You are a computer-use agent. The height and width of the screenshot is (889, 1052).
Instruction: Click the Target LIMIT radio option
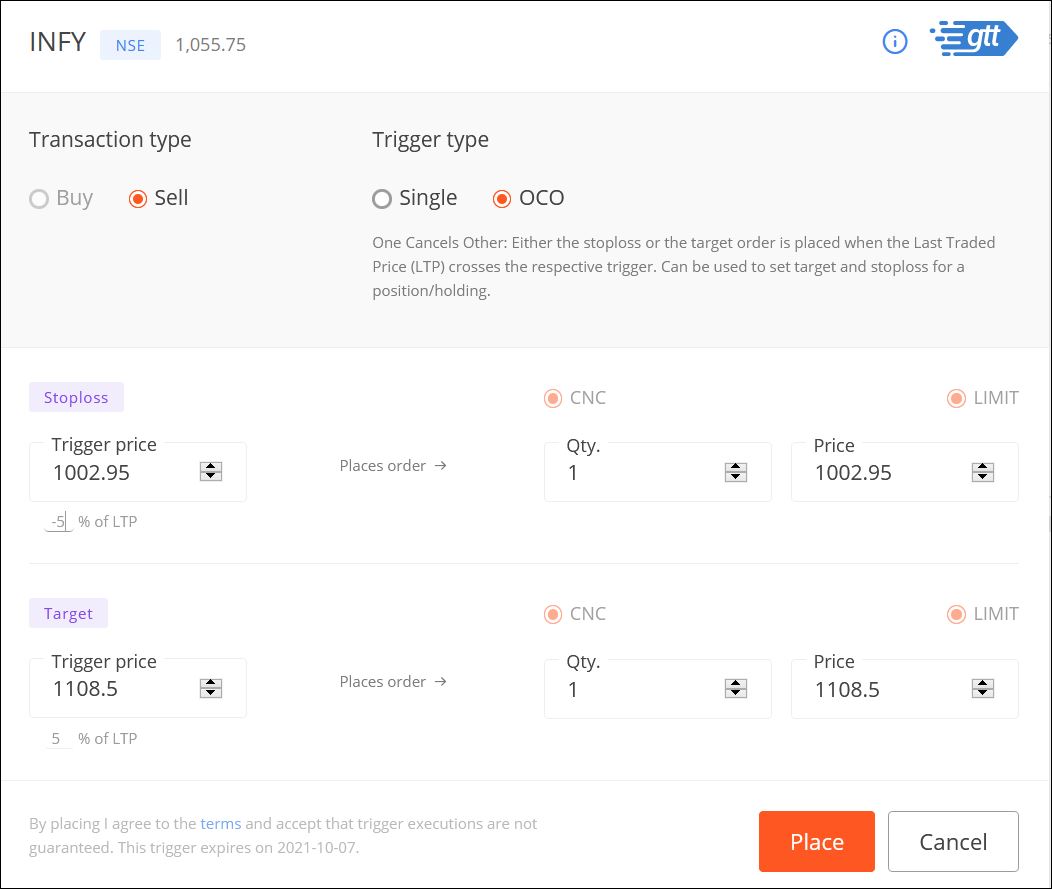957,614
